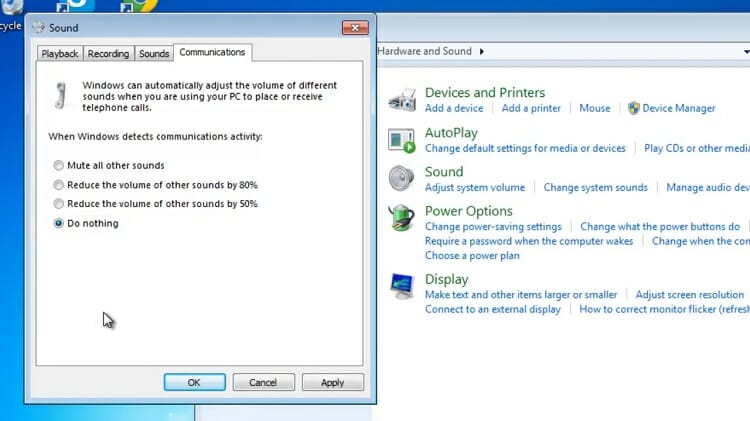Open the Power Options battery icon

(401, 217)
